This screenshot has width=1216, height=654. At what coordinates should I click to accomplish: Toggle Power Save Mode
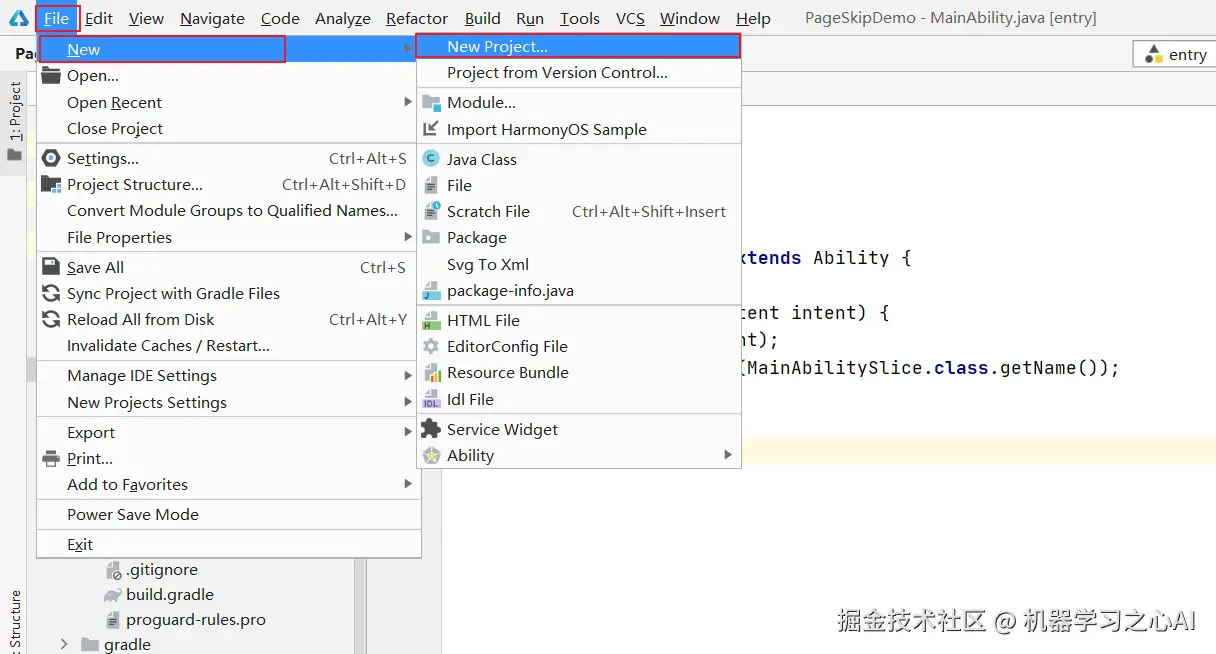coord(229,514)
